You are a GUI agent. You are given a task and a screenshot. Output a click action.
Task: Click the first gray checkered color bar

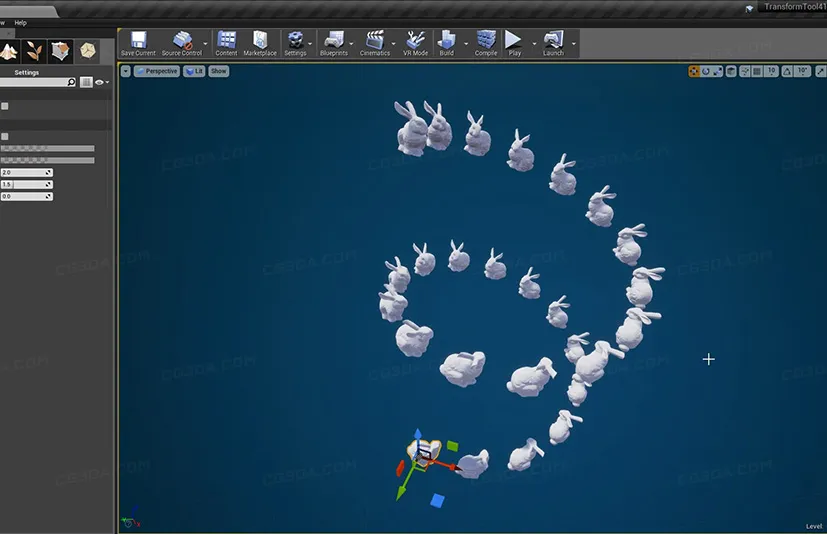pyautogui.click(x=47, y=149)
